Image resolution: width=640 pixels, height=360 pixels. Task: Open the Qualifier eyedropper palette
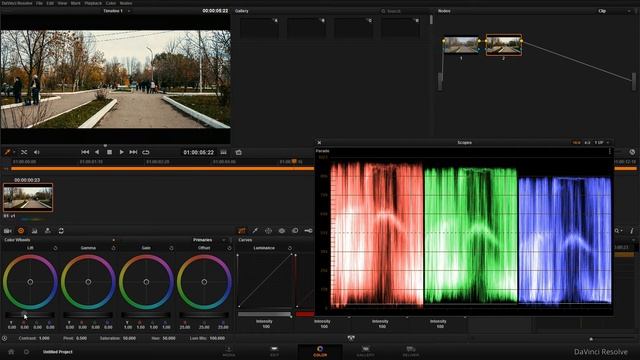(x=255, y=231)
